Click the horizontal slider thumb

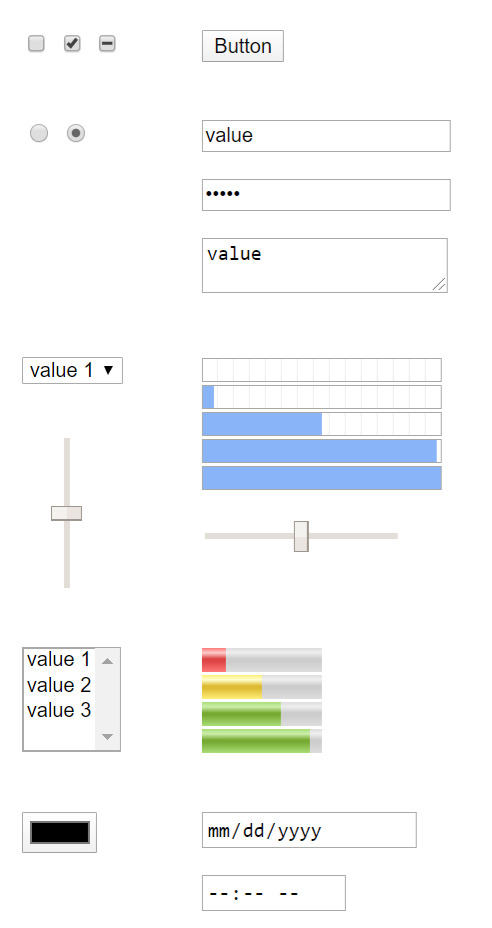coord(301,536)
